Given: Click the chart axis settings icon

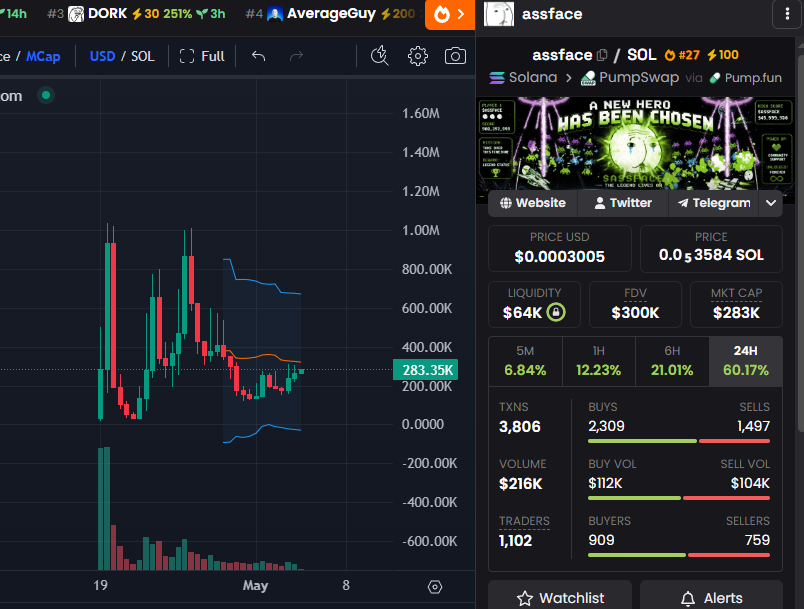Looking at the screenshot, I should [435, 586].
